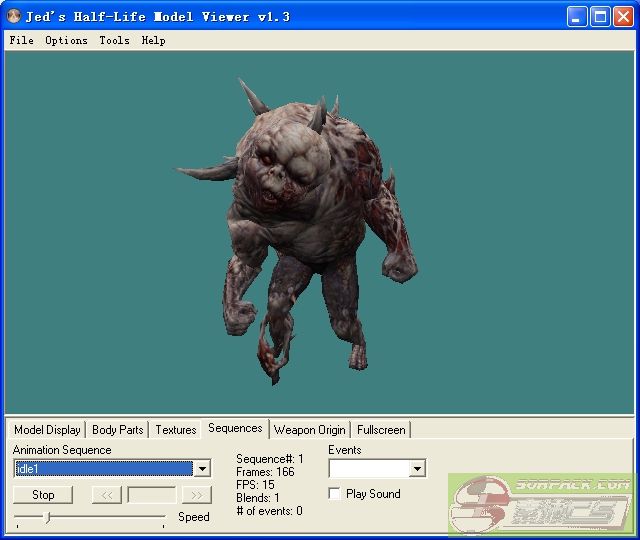Open the Events dropdown list
Image resolution: width=640 pixels, height=540 pixels.
[417, 468]
